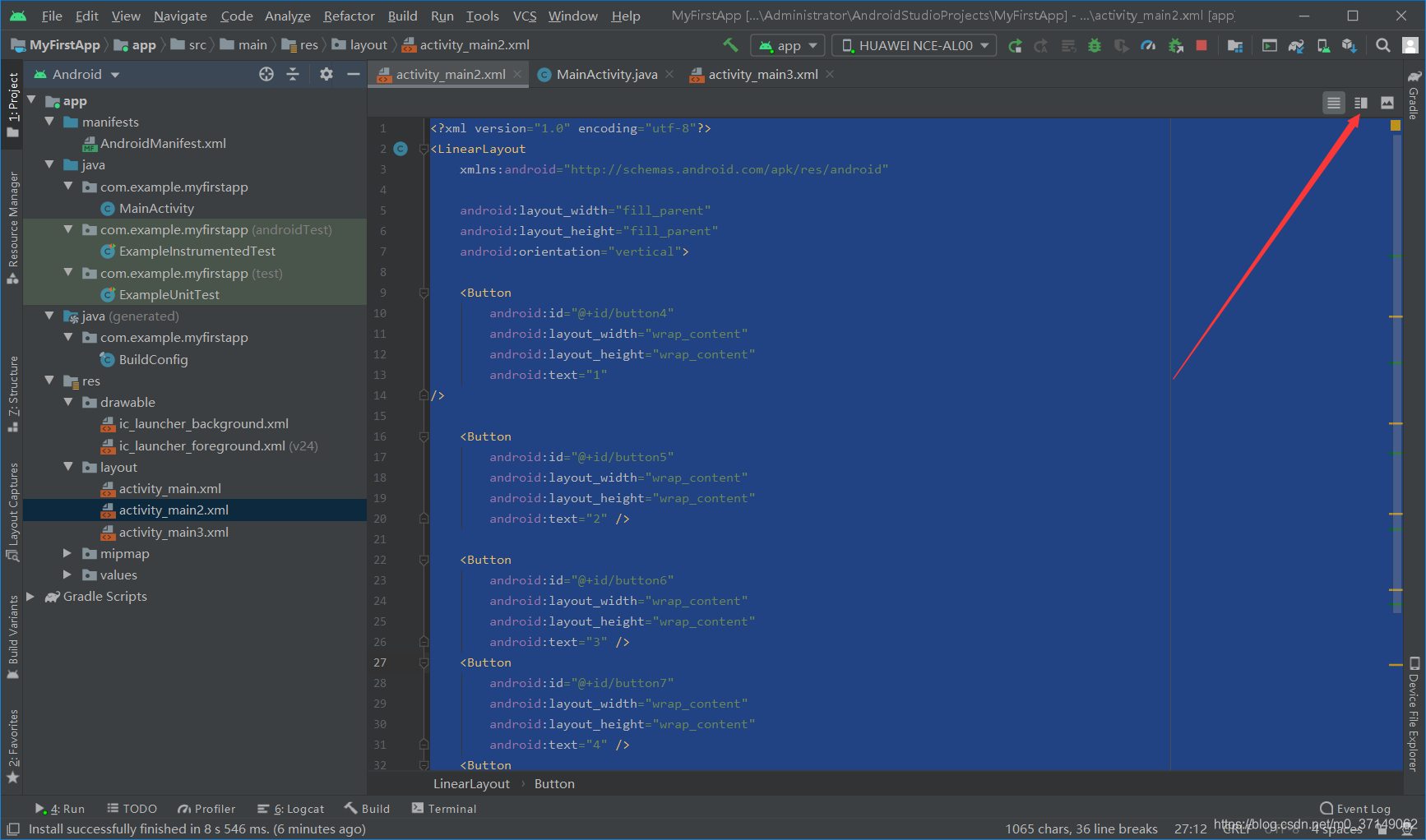The width and height of the screenshot is (1426, 840).
Task: Switch editor to Code-only view
Action: point(1334,103)
